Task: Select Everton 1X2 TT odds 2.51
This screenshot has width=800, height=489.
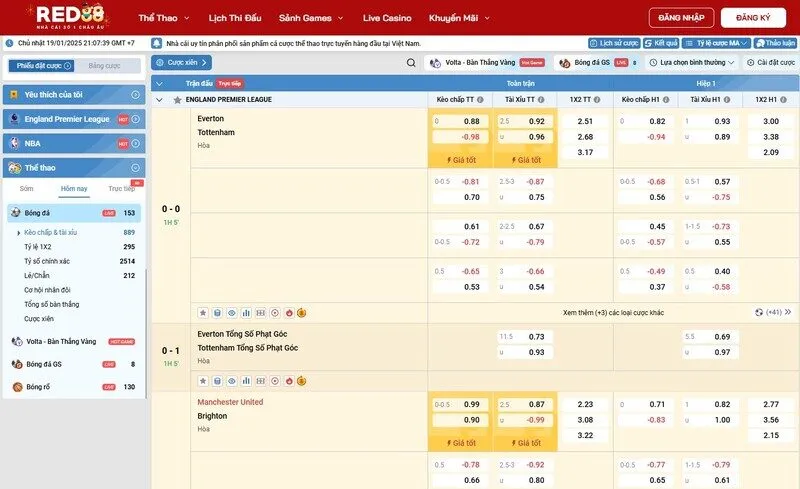Action: pos(585,121)
